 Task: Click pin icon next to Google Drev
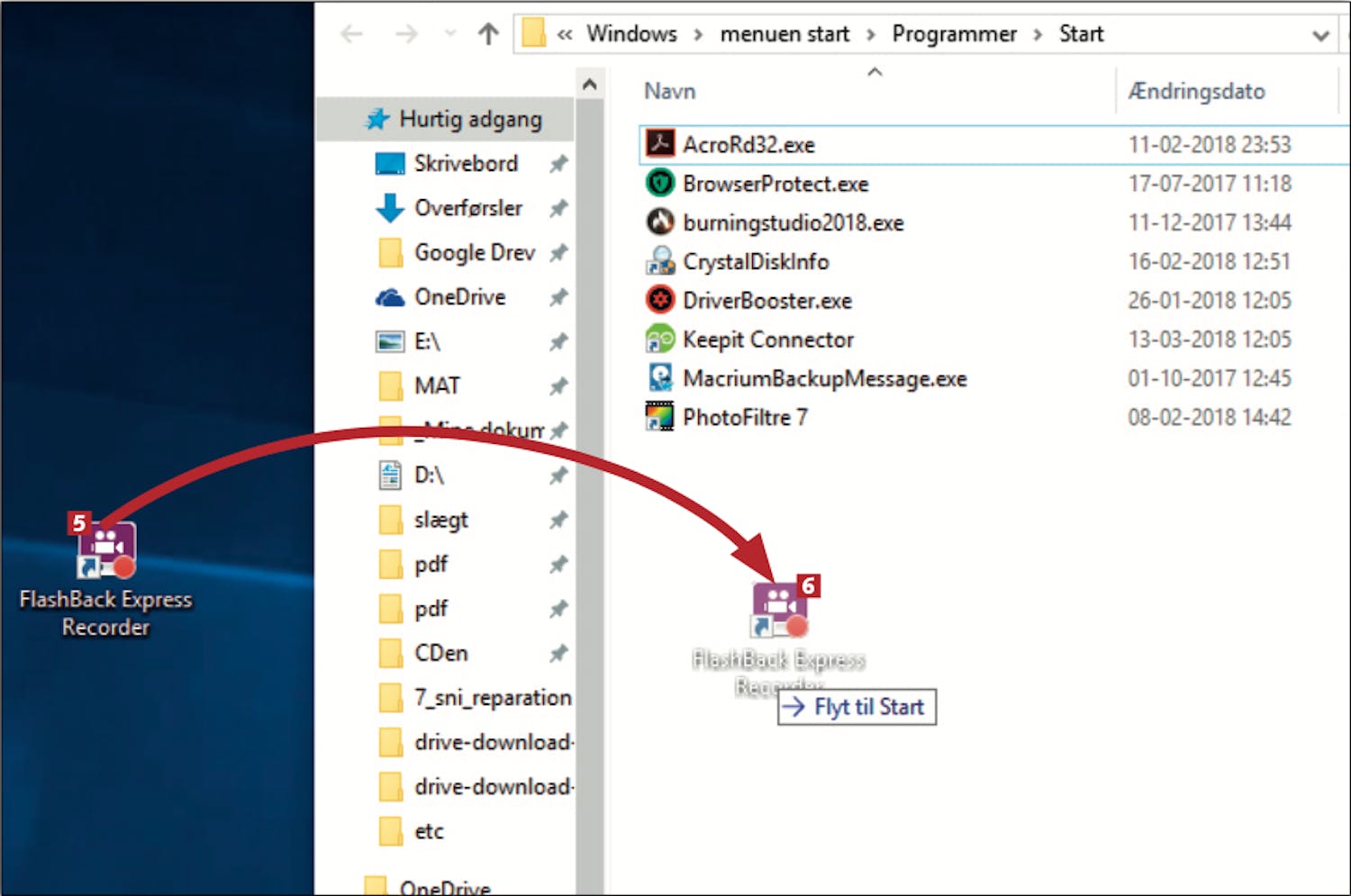[x=558, y=253]
